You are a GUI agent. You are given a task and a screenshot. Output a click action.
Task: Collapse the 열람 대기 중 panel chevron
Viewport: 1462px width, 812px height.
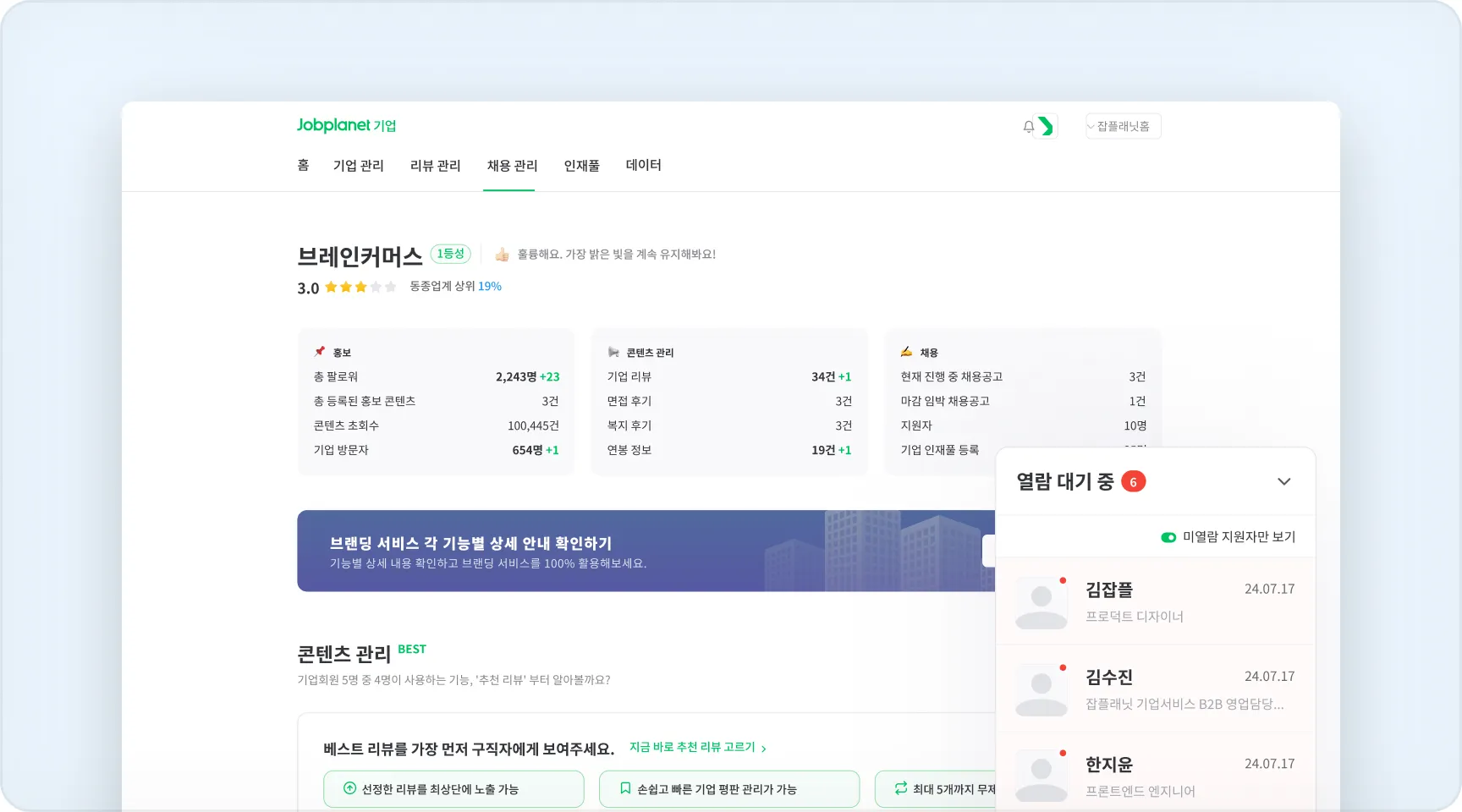click(1283, 482)
